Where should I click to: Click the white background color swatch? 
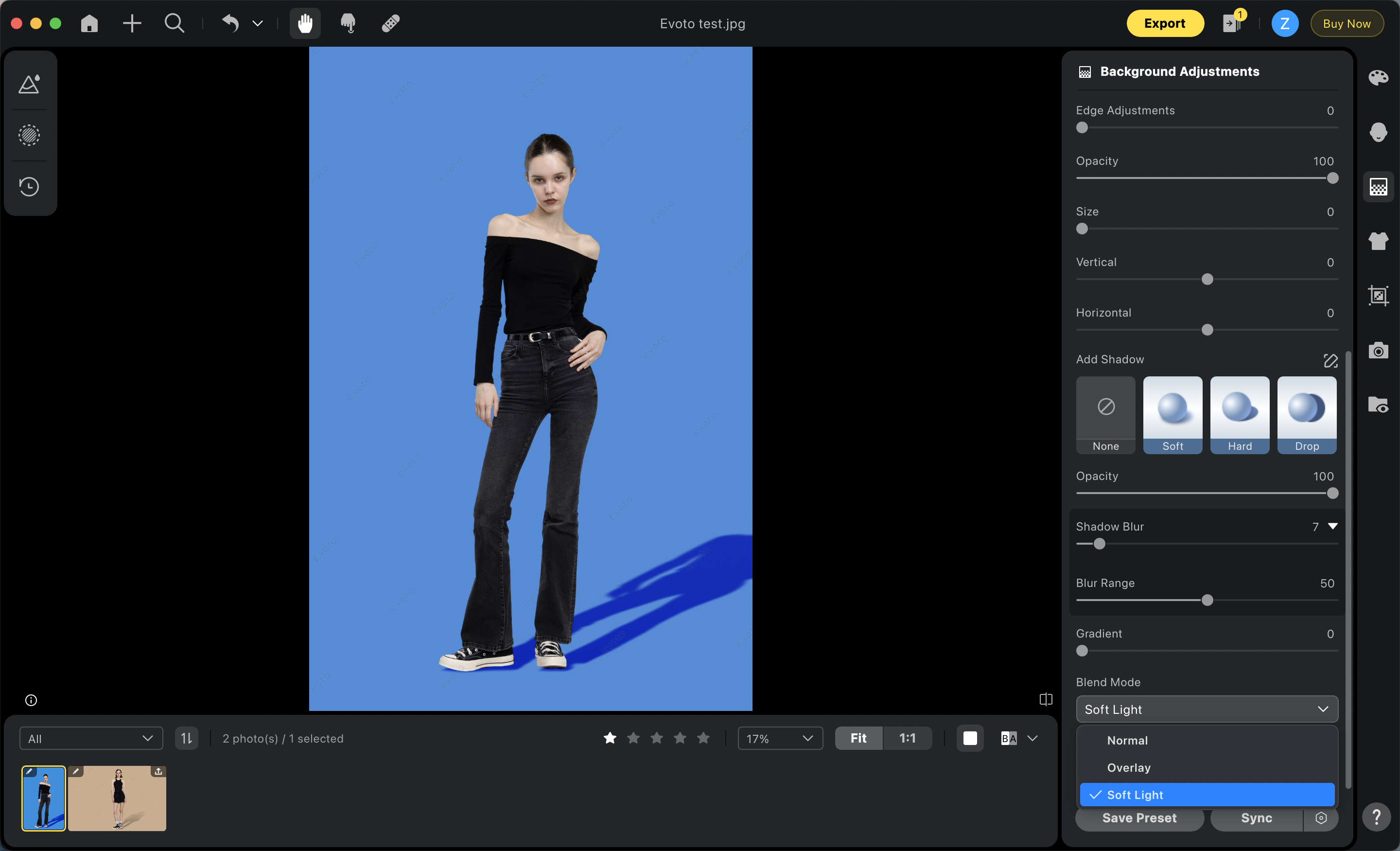[970, 739]
